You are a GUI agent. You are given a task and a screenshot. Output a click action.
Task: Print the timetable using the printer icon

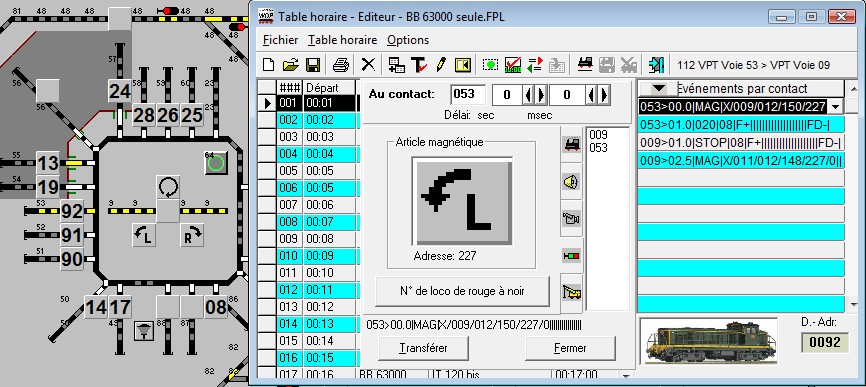(x=341, y=65)
